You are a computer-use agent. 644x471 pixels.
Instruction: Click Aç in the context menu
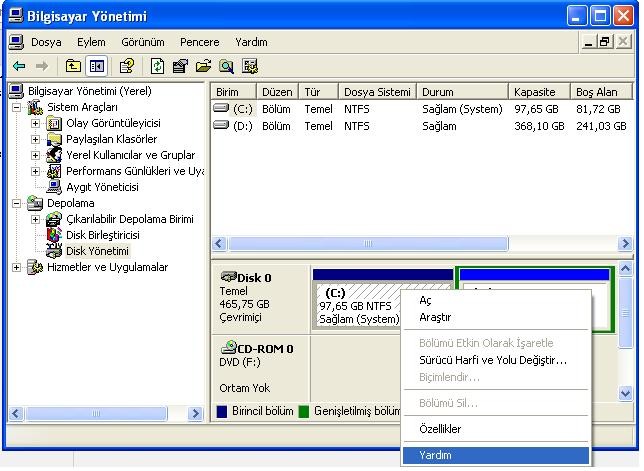pyautogui.click(x=425, y=300)
